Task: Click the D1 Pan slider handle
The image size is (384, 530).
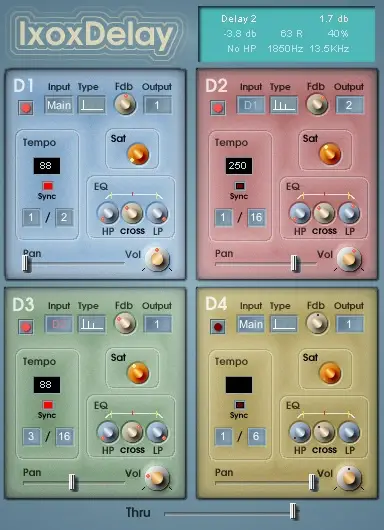Action: click(x=26, y=263)
